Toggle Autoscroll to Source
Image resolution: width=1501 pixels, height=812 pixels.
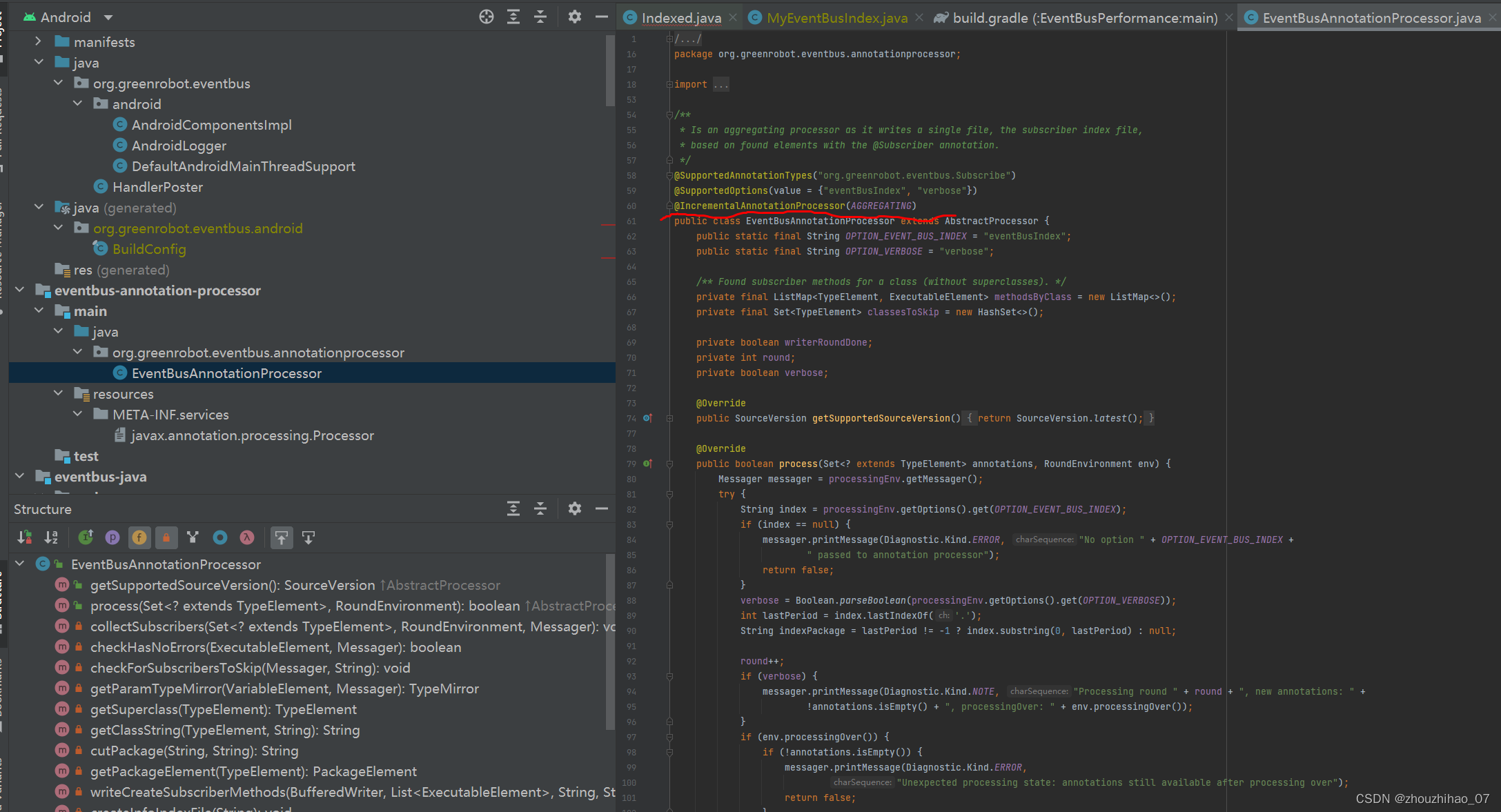pos(281,537)
